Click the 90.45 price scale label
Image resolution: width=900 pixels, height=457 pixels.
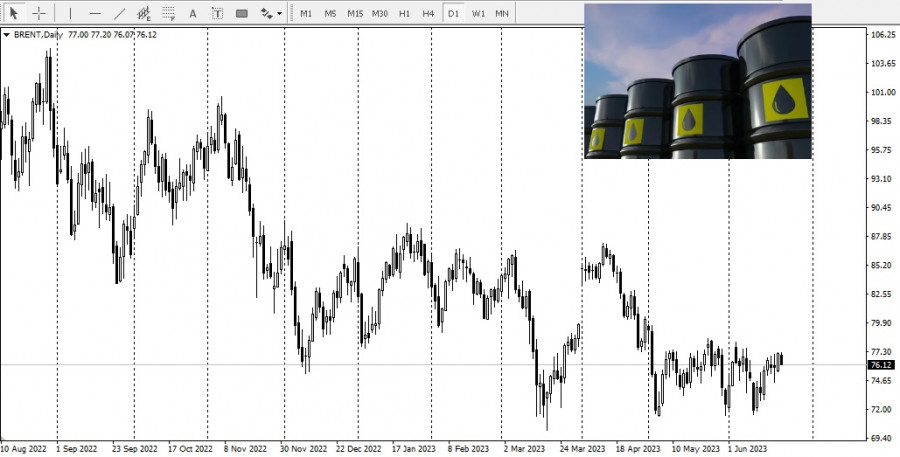tap(883, 207)
